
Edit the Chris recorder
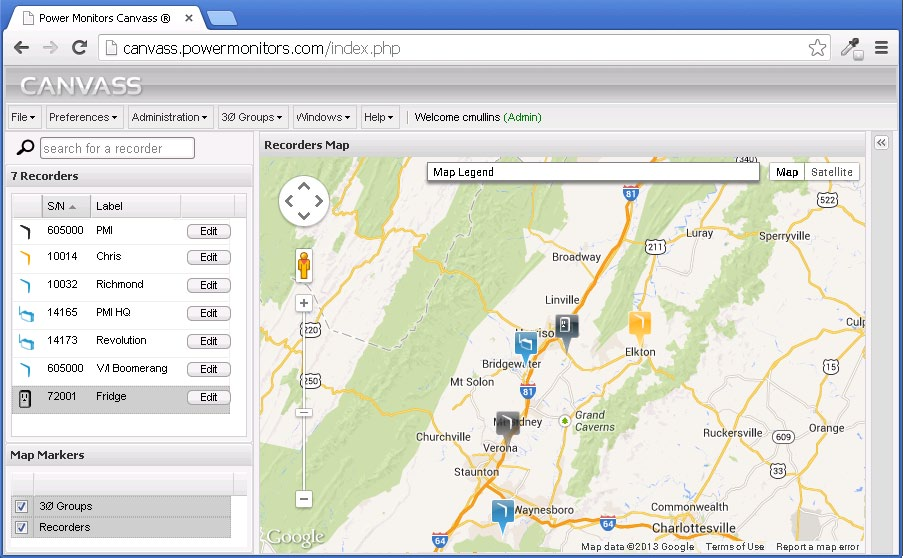pos(208,257)
